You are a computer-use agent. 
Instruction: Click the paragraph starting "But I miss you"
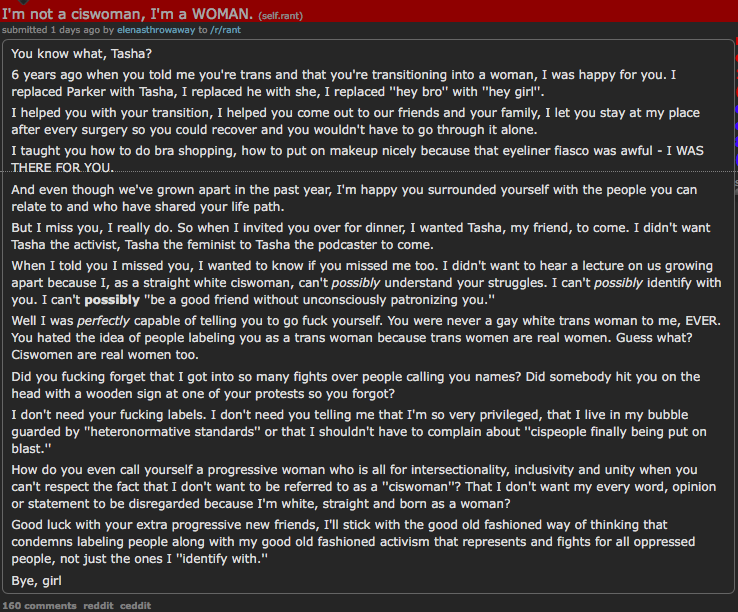pyautogui.click(x=361, y=236)
